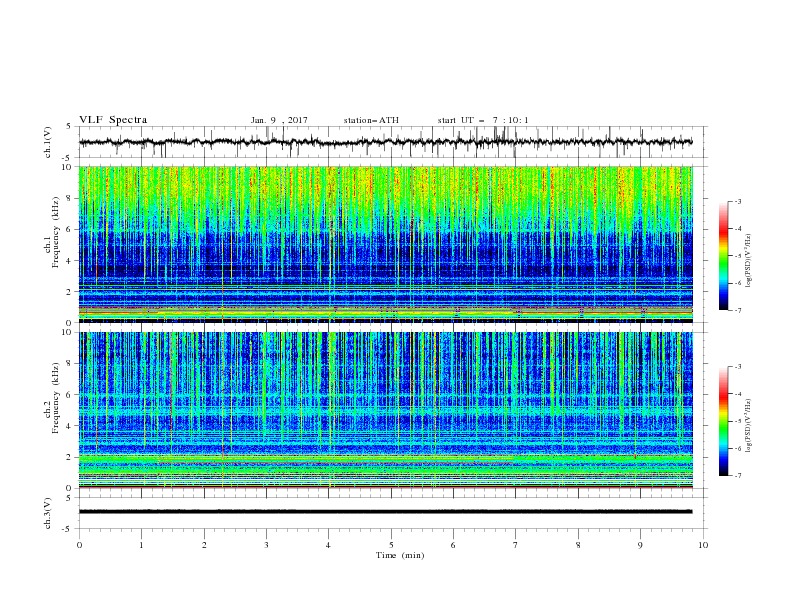Click the "Time (min)" axis label
Screen dimensions: 792x612
(x=400, y=555)
